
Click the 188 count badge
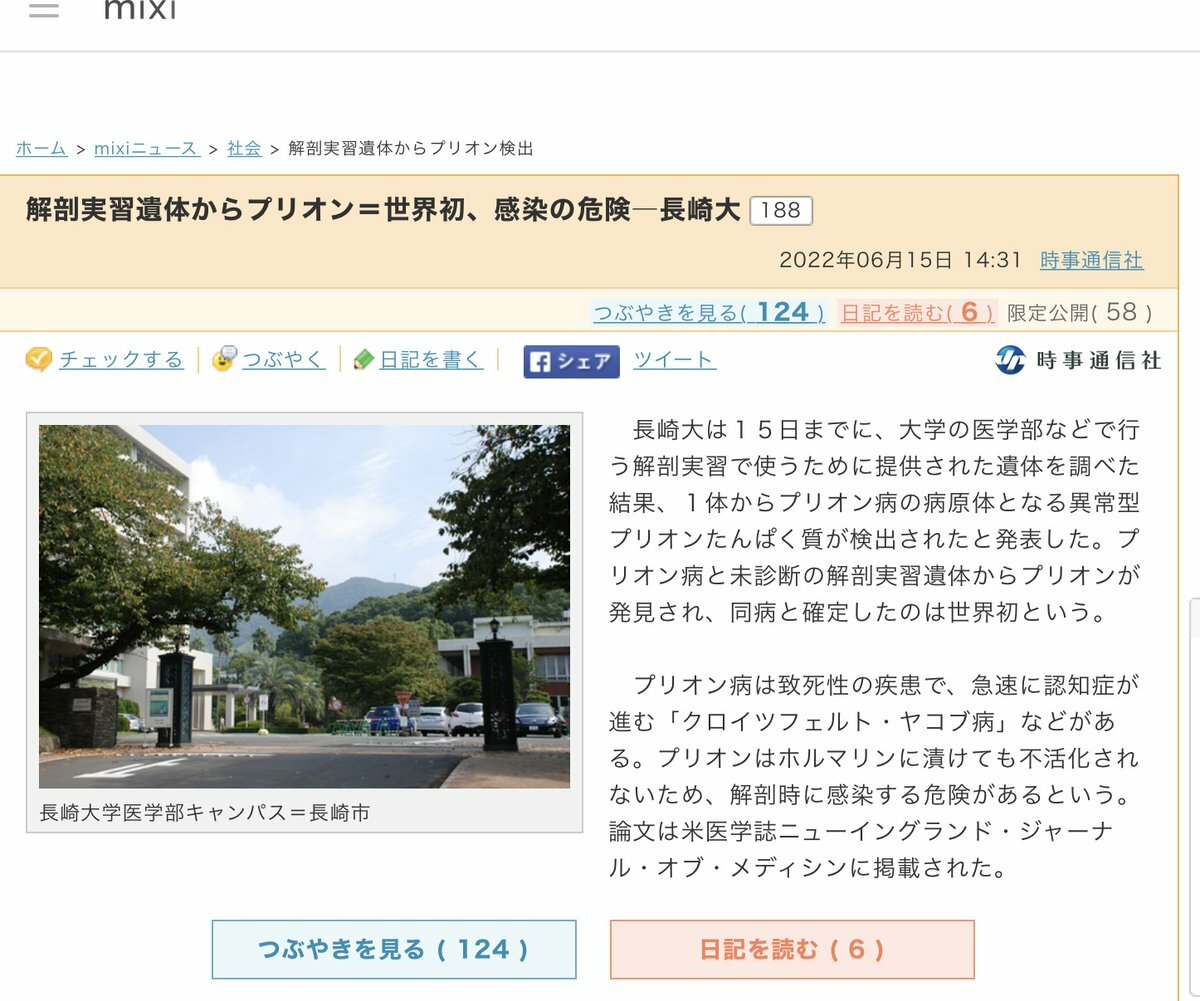(x=781, y=211)
